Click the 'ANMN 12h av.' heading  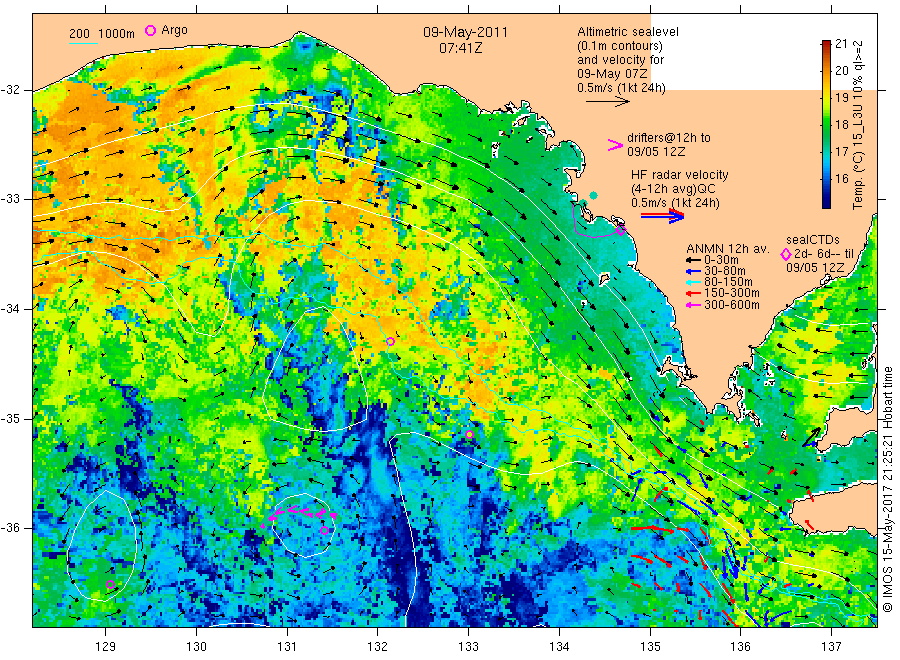coord(728,249)
